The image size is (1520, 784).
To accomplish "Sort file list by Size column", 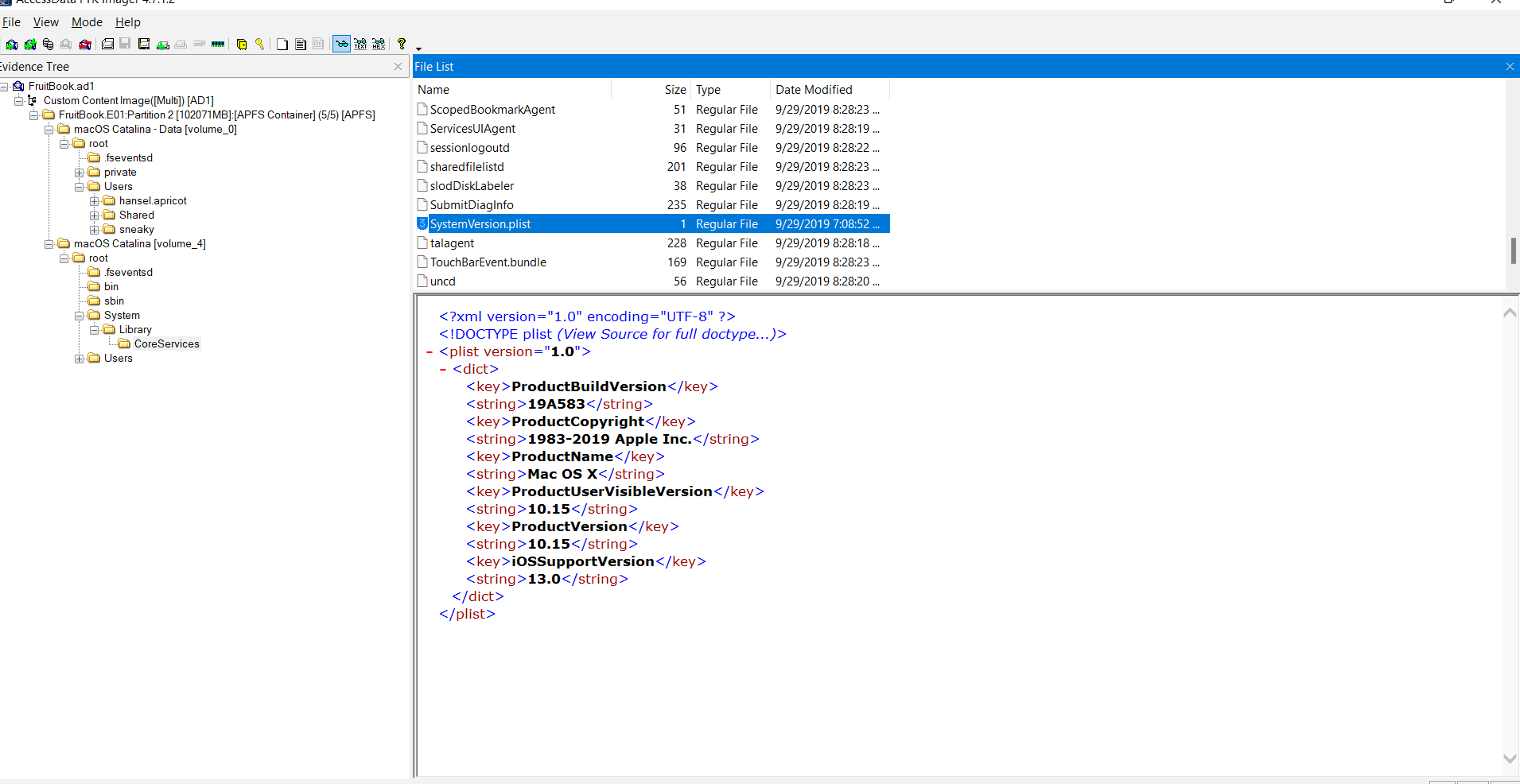I will click(651, 89).
